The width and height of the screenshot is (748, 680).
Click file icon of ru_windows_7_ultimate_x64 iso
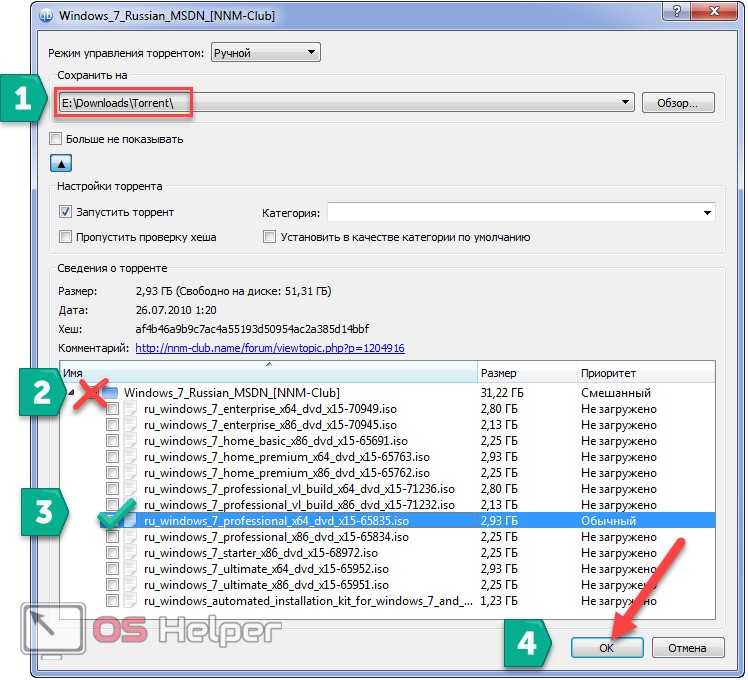point(131,569)
